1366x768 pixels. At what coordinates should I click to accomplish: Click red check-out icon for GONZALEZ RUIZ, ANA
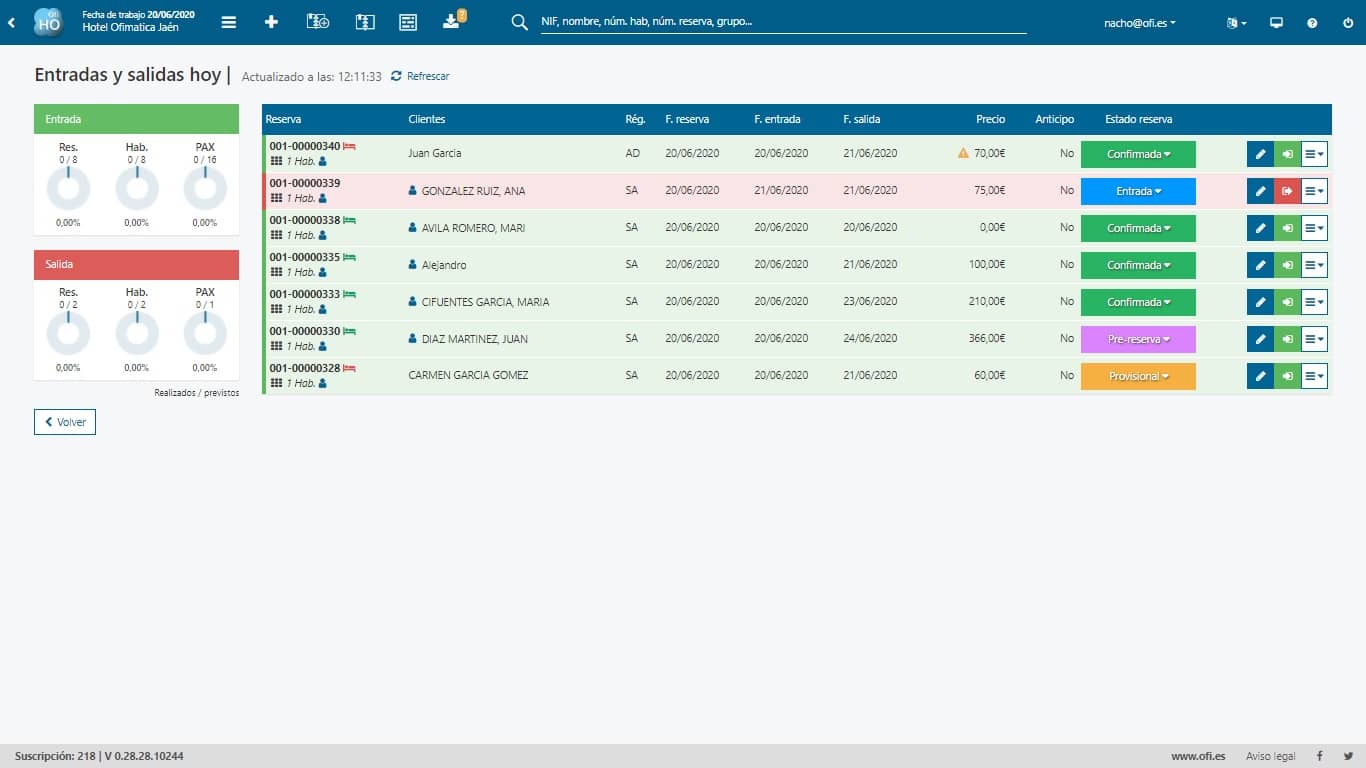click(x=1287, y=191)
